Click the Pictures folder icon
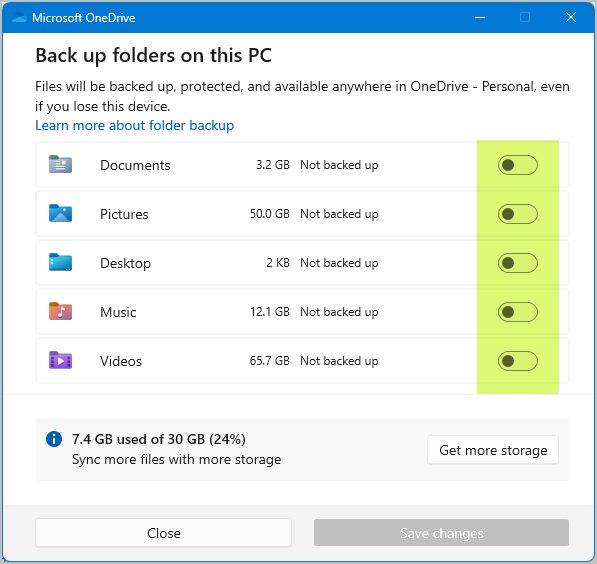Viewport: 597px width, 564px height. [x=60, y=213]
